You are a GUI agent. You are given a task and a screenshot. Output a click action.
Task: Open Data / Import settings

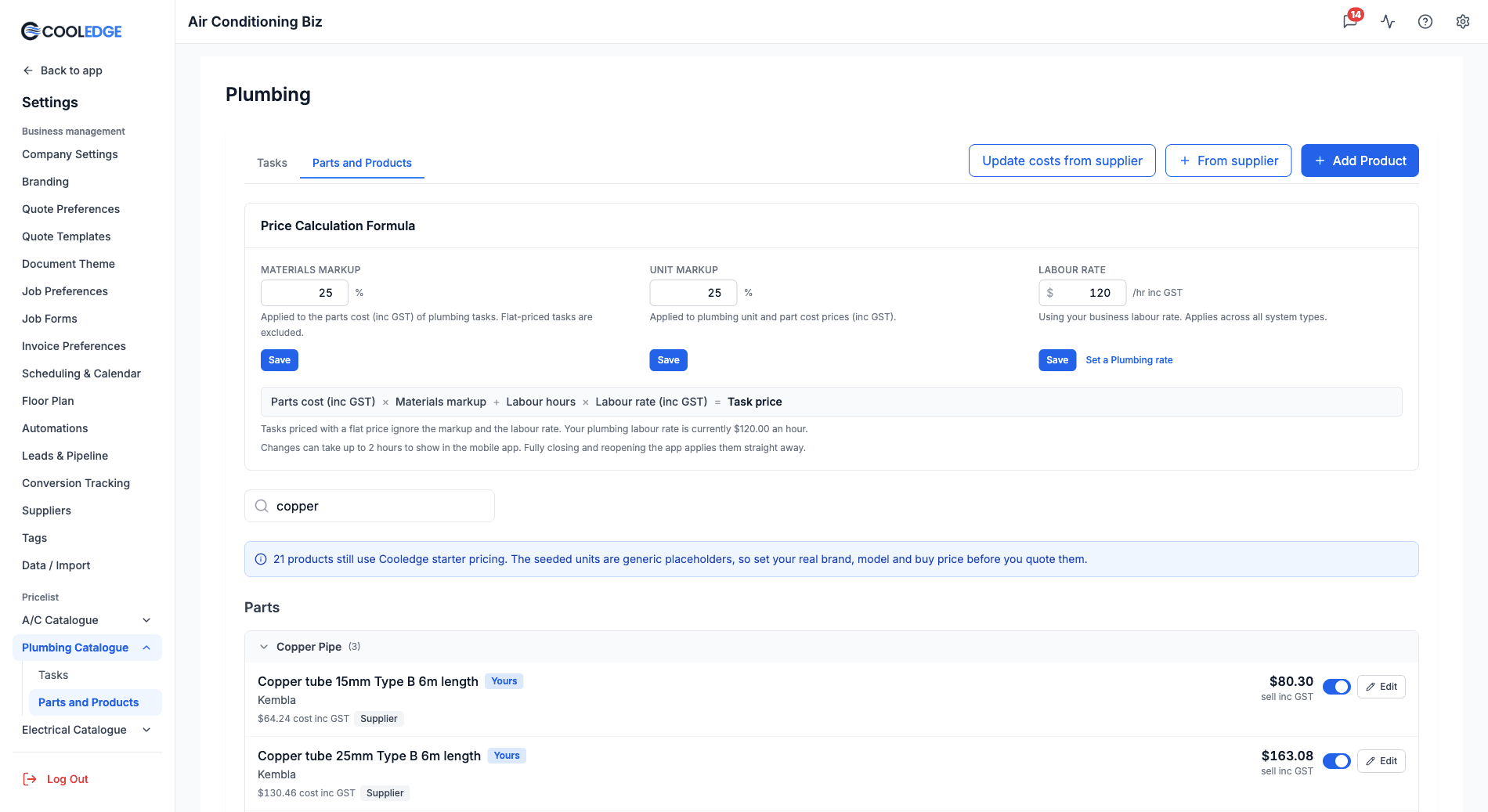[x=56, y=565]
